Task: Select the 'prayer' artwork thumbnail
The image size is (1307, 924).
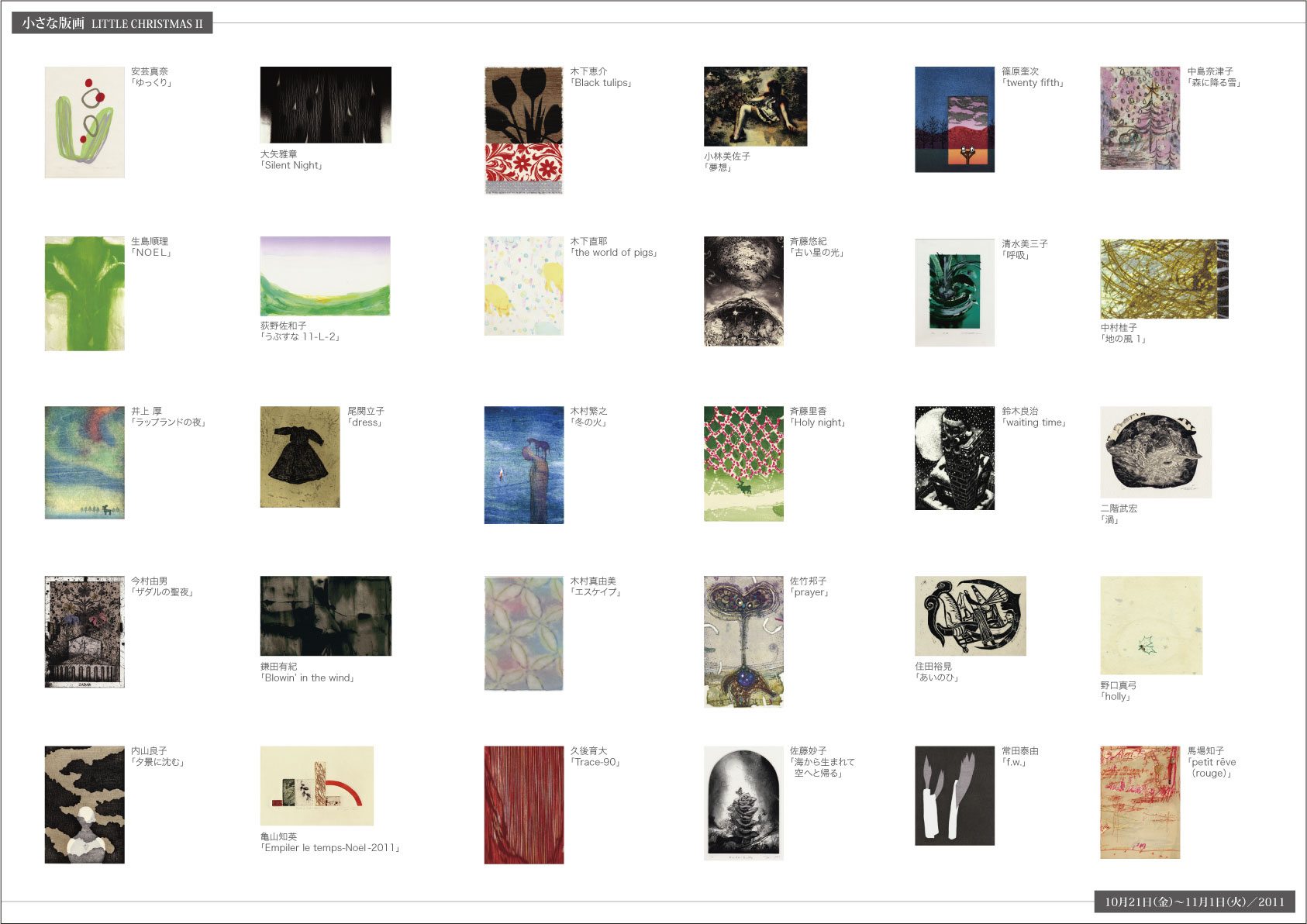Action: 743,642
